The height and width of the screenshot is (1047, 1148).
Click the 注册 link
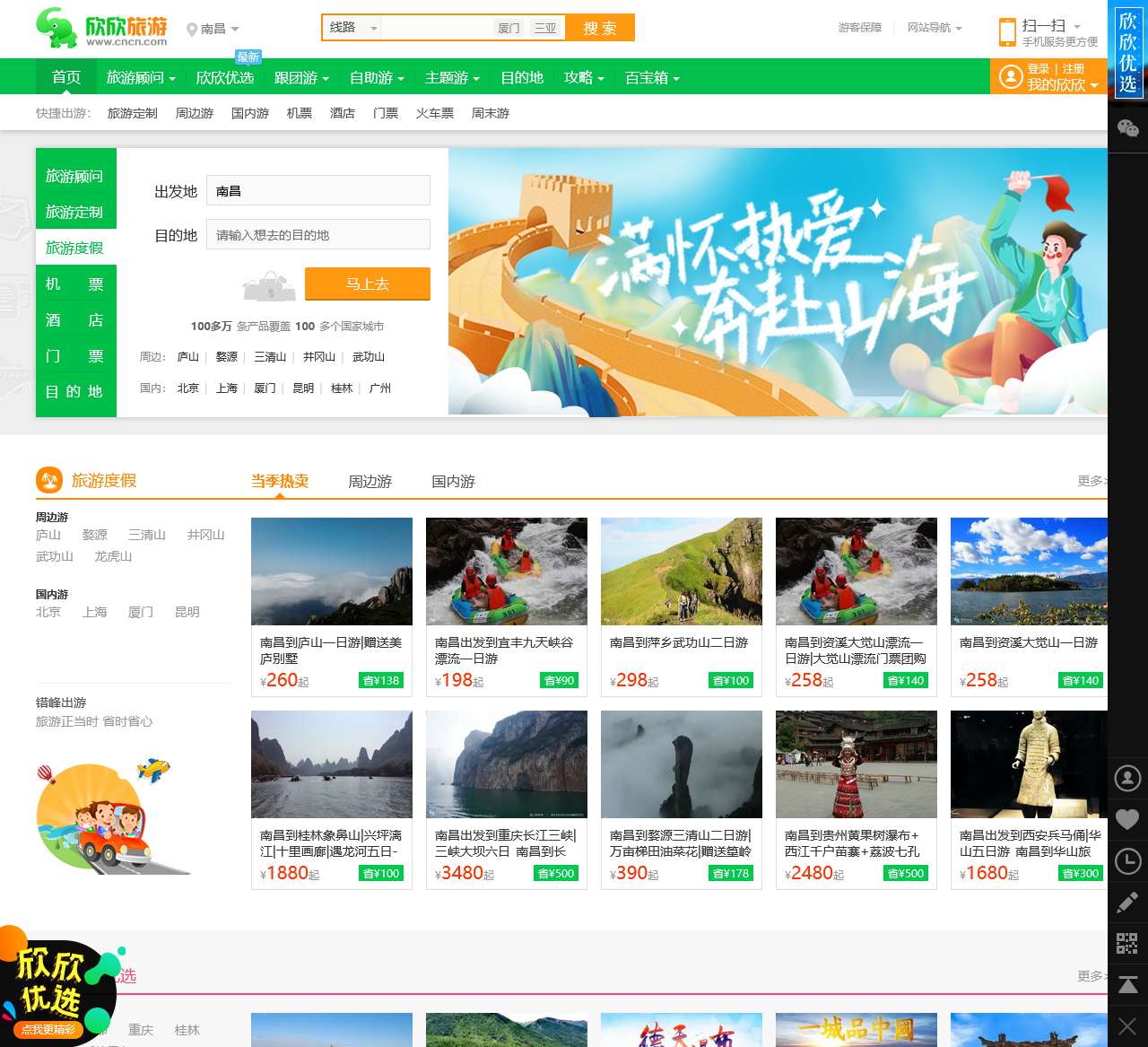pyautogui.click(x=1074, y=69)
